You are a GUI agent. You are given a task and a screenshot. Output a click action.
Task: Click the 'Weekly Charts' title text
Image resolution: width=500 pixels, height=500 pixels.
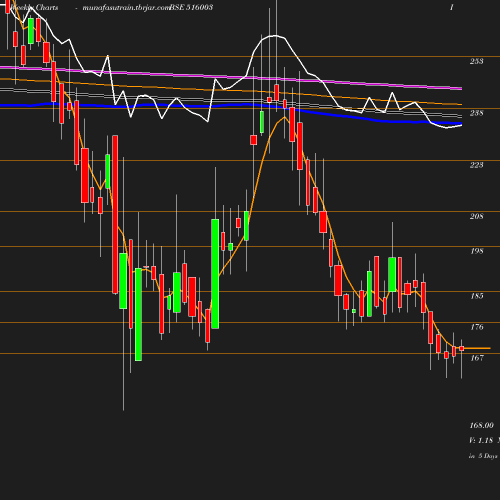click(34, 7)
